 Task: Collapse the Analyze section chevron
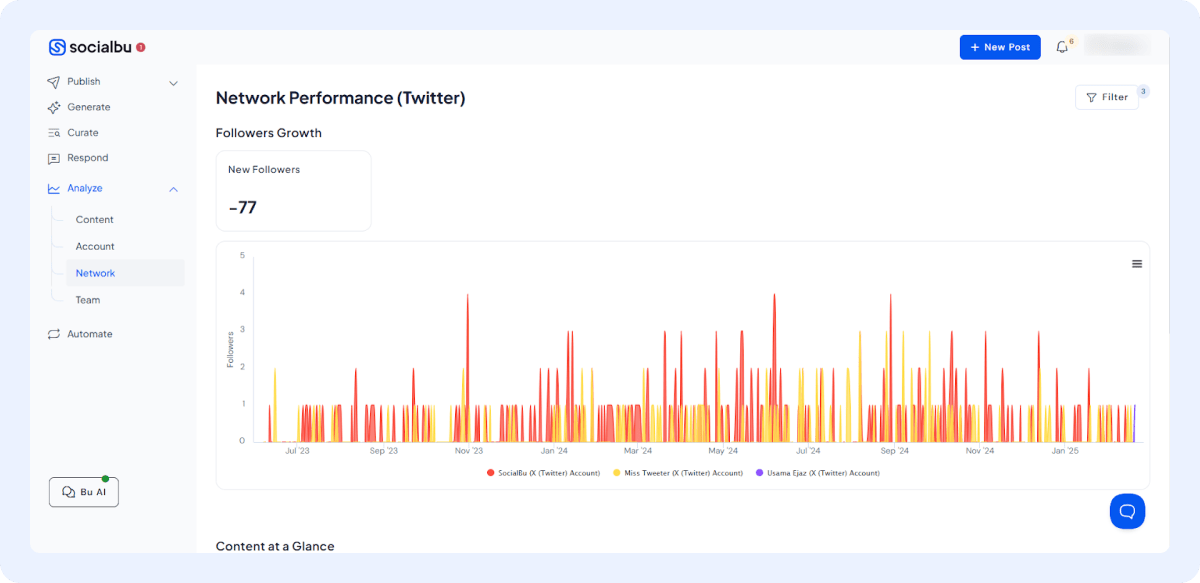click(173, 189)
